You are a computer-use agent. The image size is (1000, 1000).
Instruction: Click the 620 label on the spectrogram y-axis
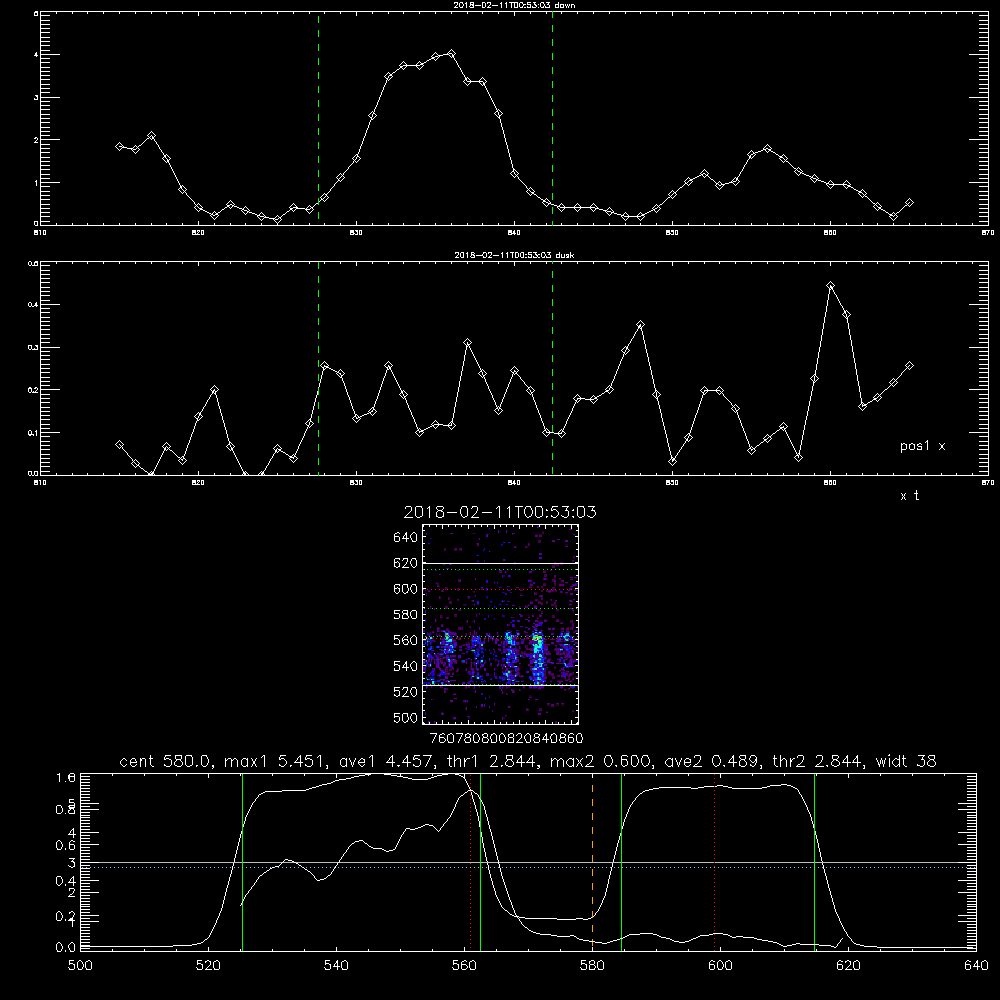[x=406, y=563]
